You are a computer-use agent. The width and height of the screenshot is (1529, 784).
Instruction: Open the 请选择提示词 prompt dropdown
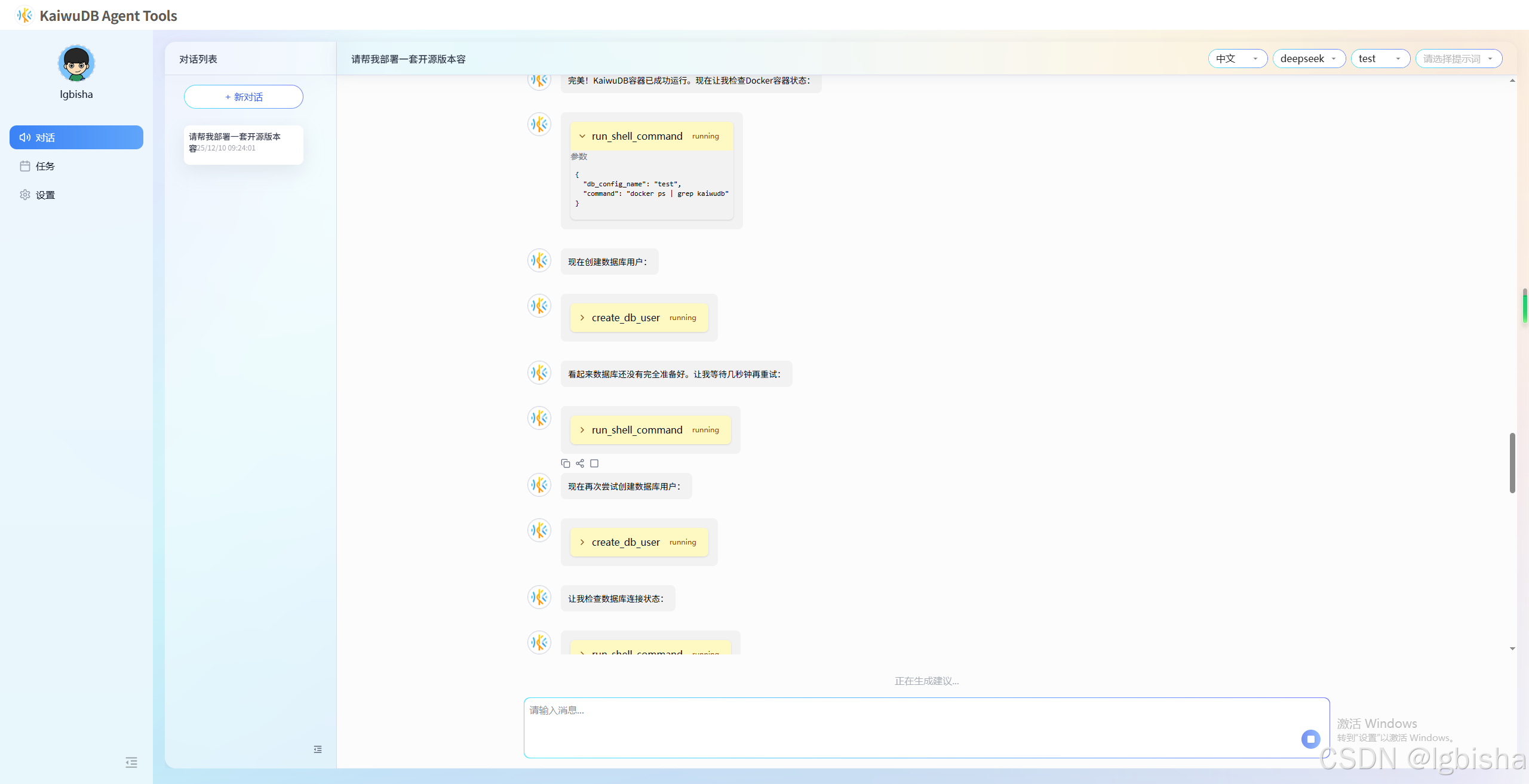point(1458,59)
